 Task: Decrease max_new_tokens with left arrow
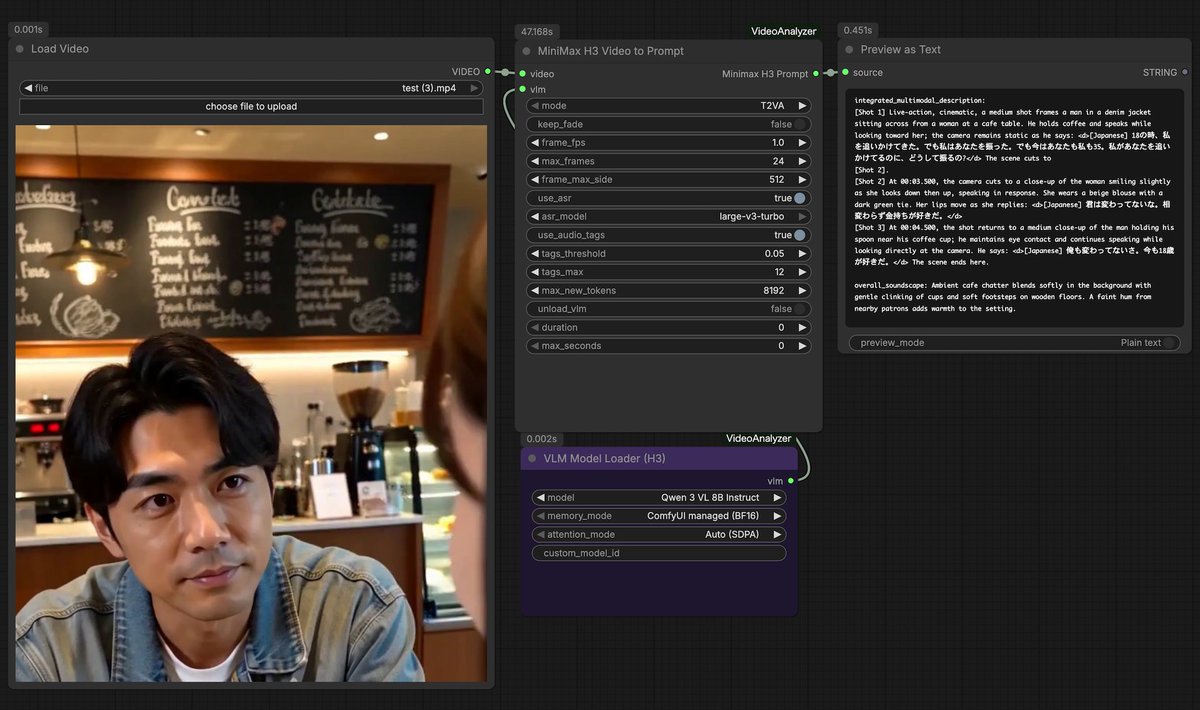click(x=534, y=290)
